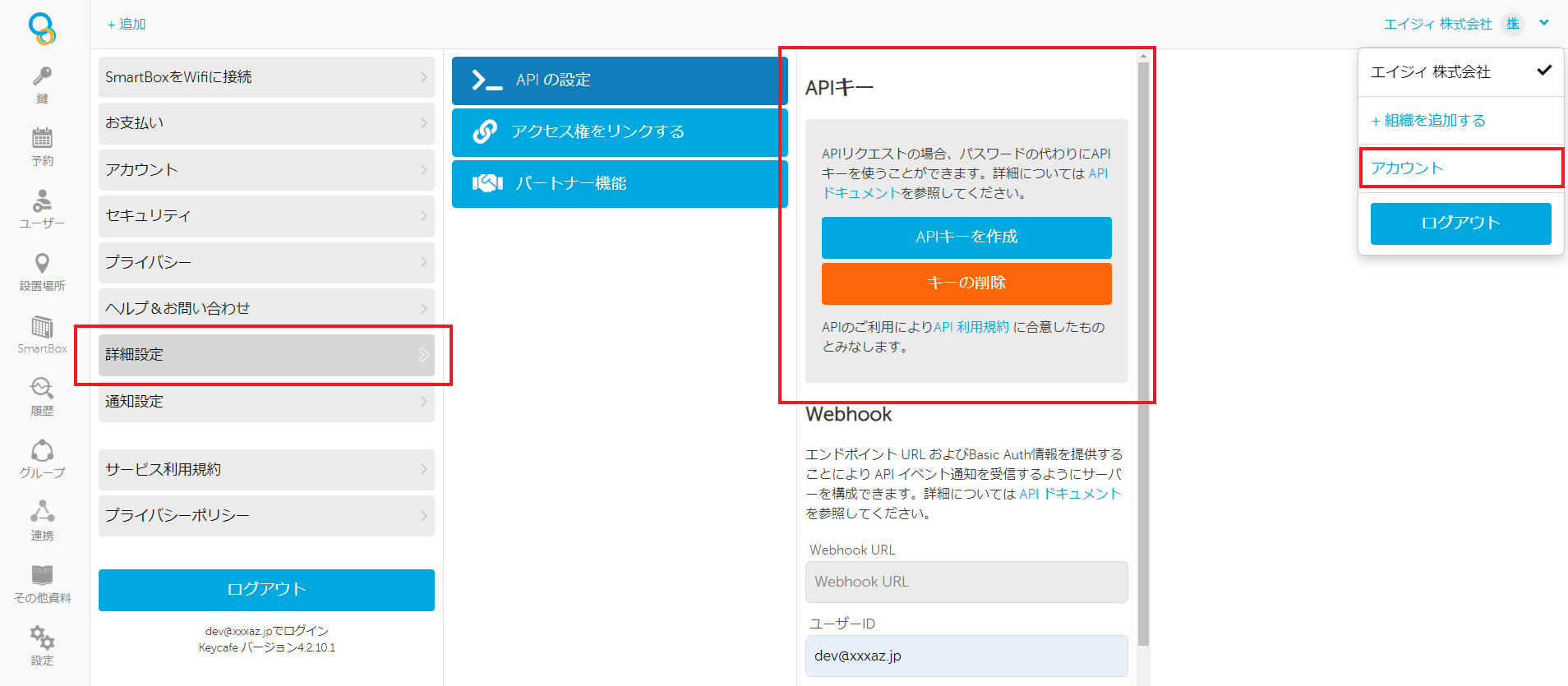Viewport: 1568px width, 686px height.
Task: Expand the 詳細設定 settings row
Action: click(266, 355)
